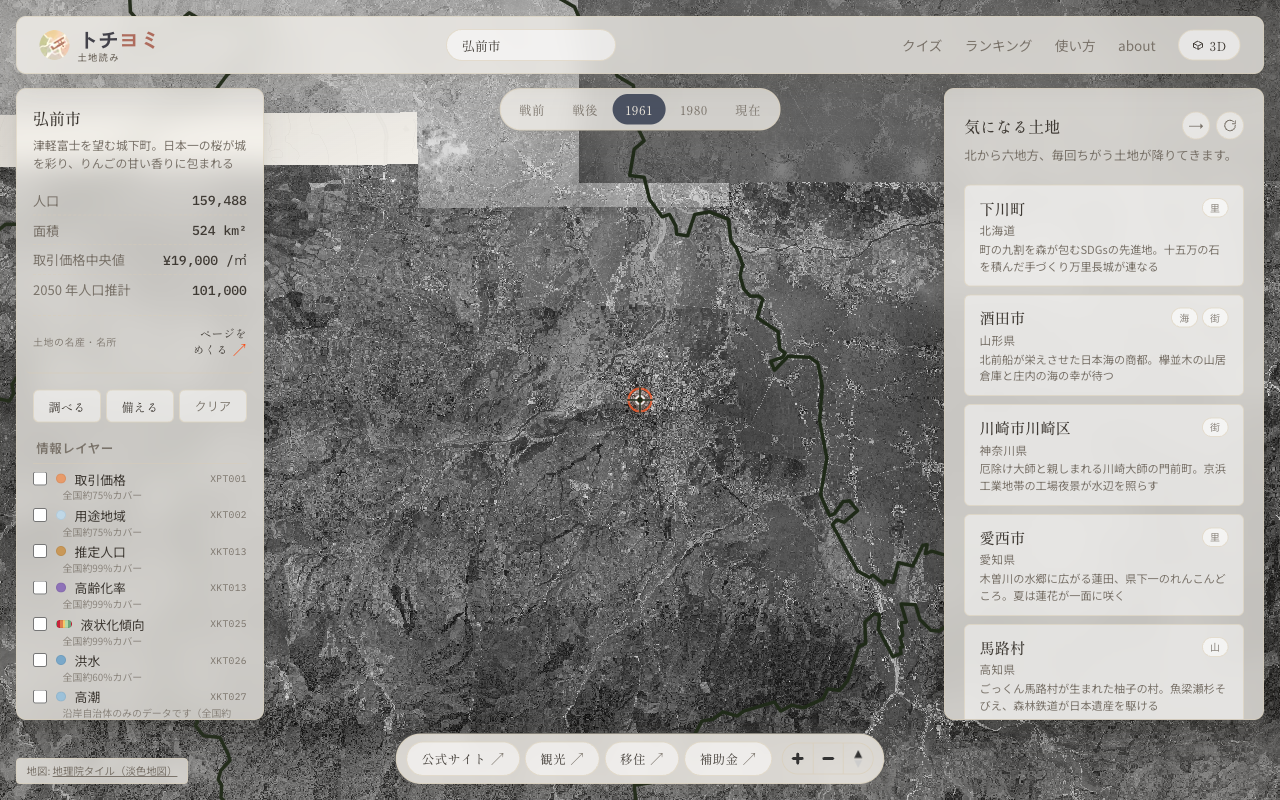The image size is (1280, 800).
Task: Open the 補助金 link
Action: tap(728, 759)
